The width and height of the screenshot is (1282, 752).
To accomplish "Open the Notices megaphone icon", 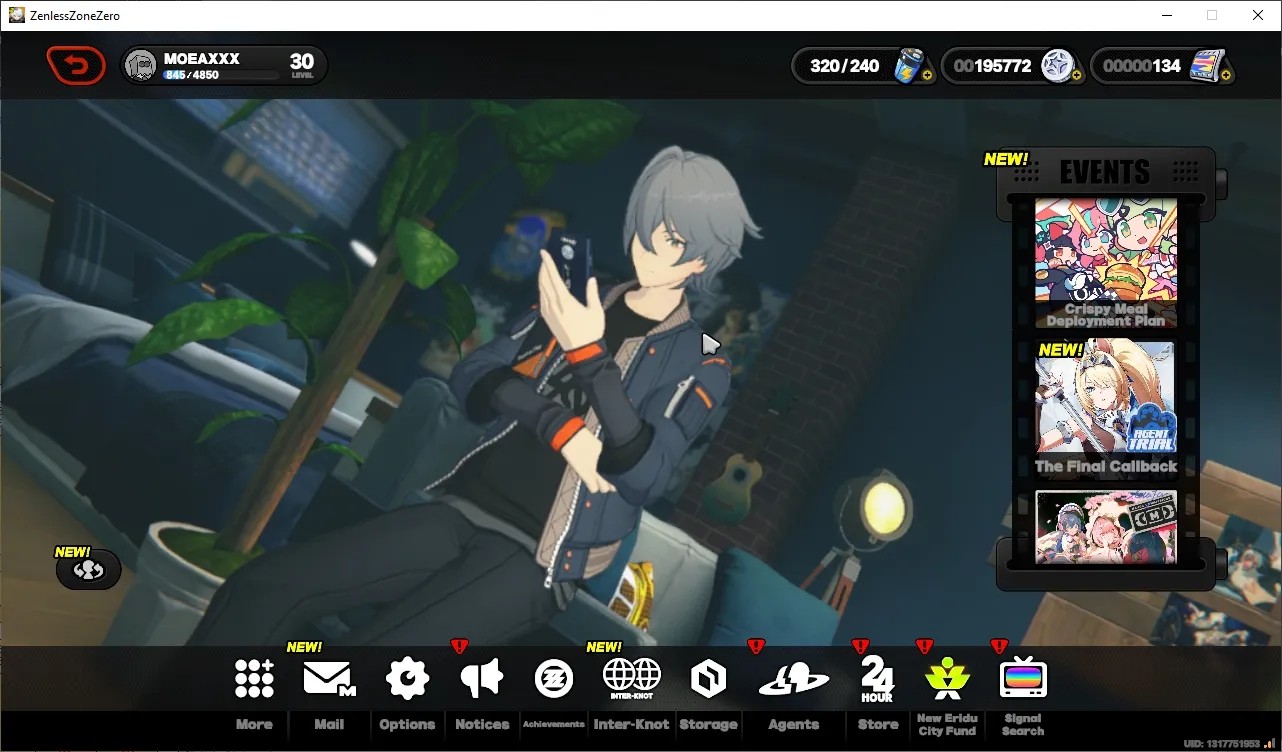I will [x=482, y=678].
